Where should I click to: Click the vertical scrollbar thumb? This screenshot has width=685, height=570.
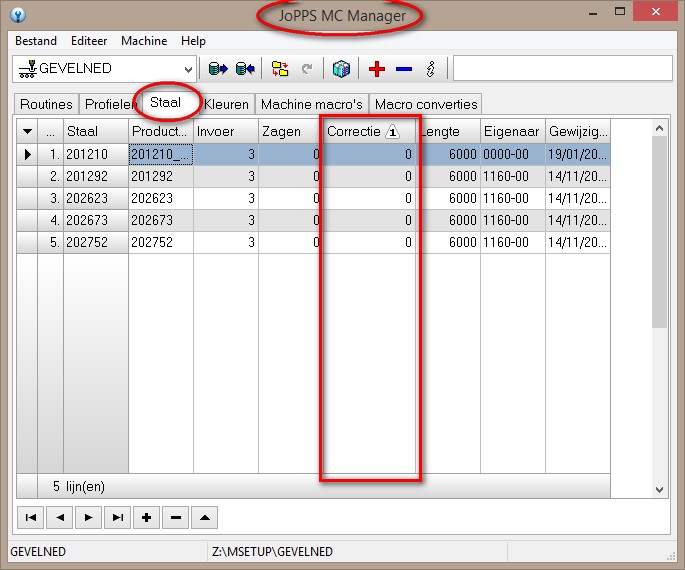point(660,231)
